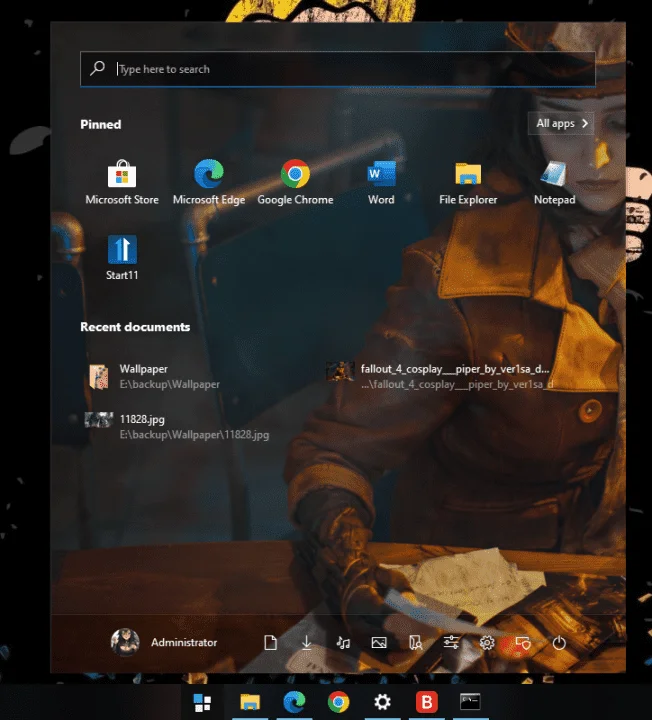Launch the Start11 pinned app
The width and height of the screenshot is (652, 720).
pyautogui.click(x=122, y=258)
